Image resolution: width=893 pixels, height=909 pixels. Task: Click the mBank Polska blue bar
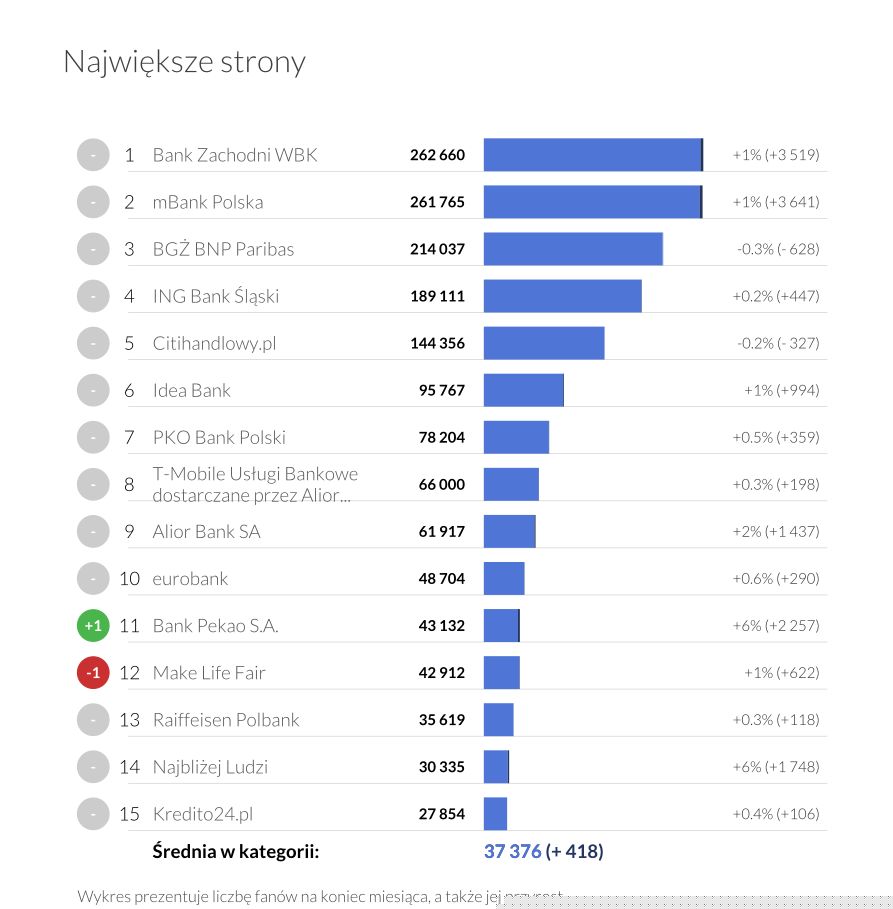tap(592, 202)
